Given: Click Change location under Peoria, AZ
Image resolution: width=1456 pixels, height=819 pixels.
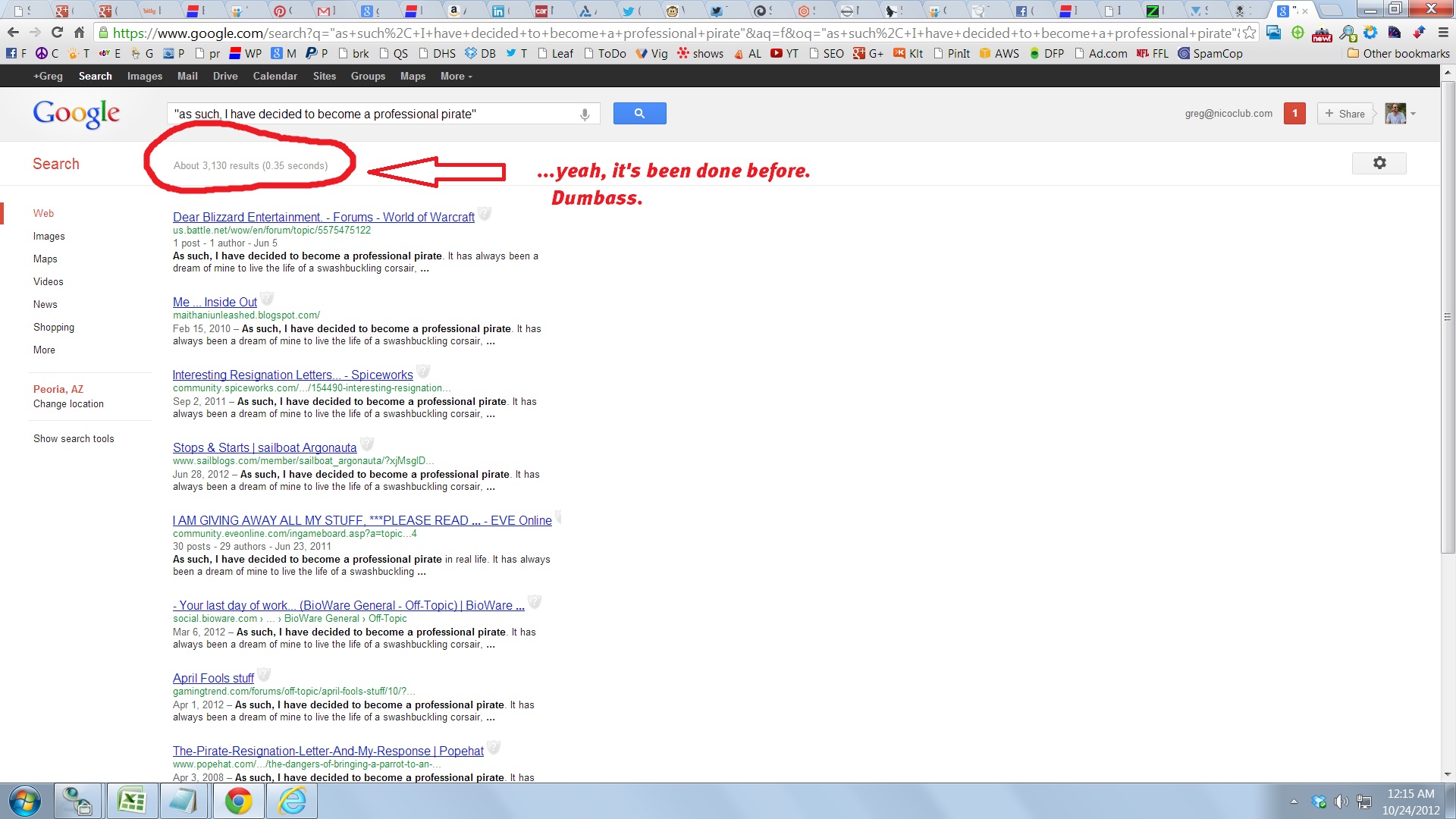Looking at the screenshot, I should 68,403.
